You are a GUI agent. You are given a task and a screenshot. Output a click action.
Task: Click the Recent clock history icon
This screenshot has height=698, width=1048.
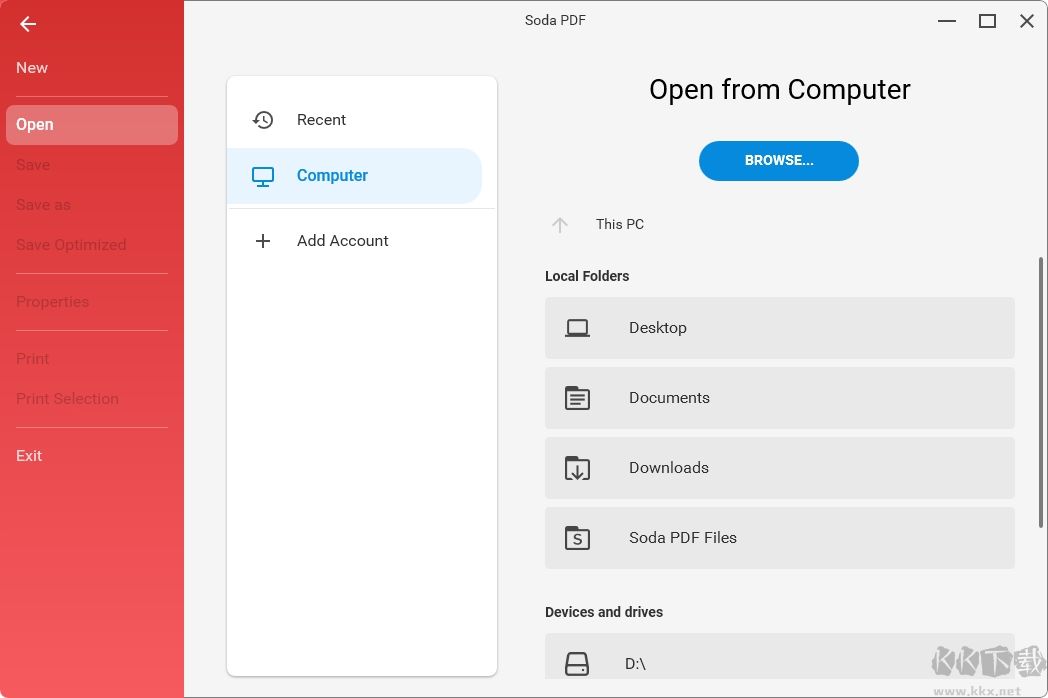263,120
